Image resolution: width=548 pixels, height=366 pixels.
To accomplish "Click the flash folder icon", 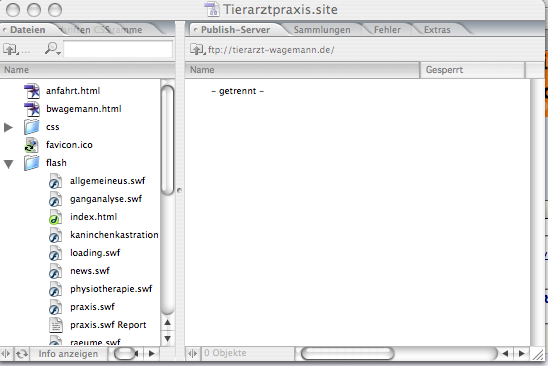I will (31, 163).
